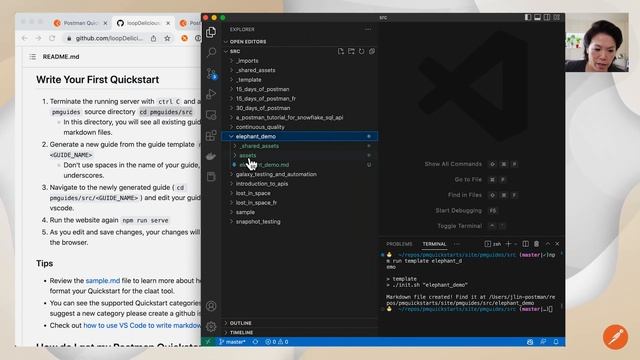
Task: Collapse all folders in Explorer
Action: point(372,51)
